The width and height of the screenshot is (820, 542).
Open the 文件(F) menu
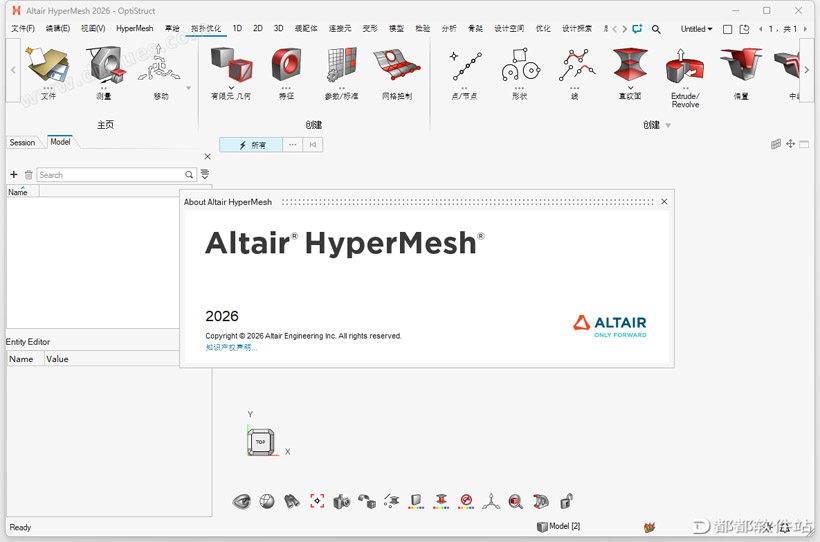coord(23,29)
